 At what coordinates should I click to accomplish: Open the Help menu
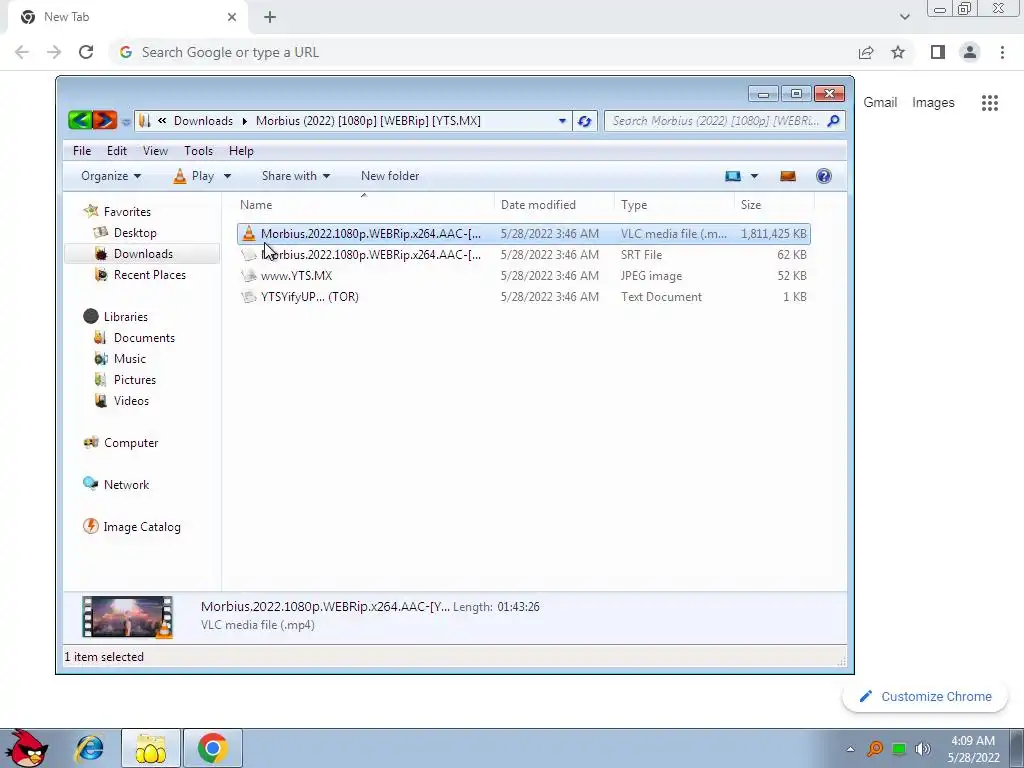tap(241, 151)
